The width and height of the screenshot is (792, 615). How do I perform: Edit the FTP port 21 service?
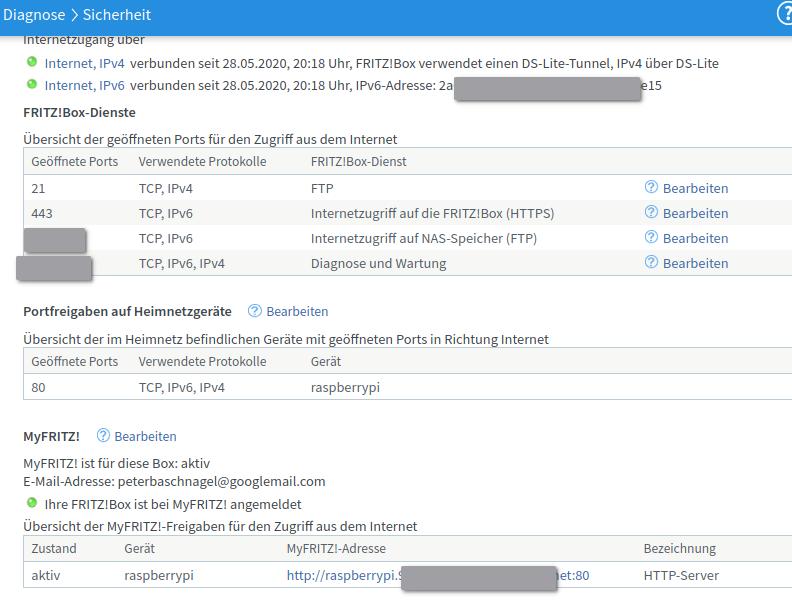[x=695, y=188]
